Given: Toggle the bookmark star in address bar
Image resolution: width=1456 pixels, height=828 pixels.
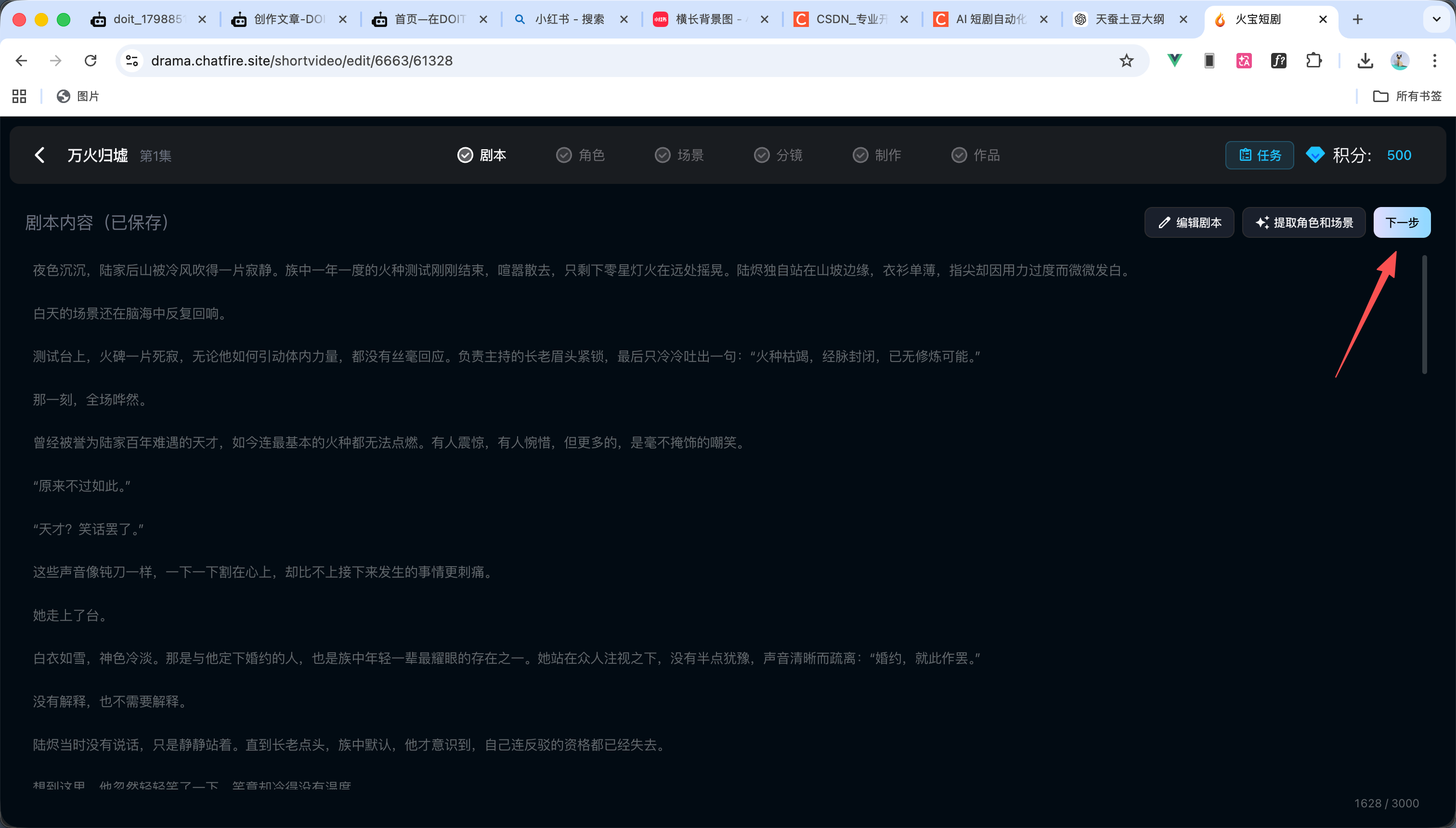Looking at the screenshot, I should pos(1126,60).
